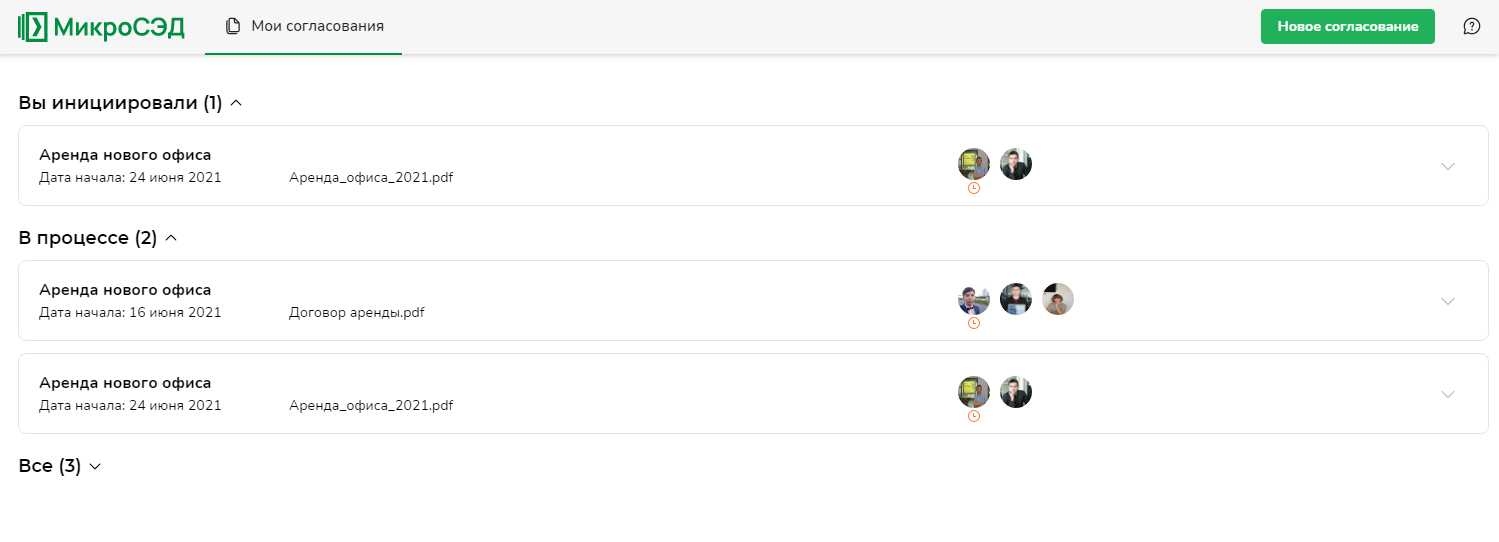Click second avatar in Договор аренды row

1016,299
